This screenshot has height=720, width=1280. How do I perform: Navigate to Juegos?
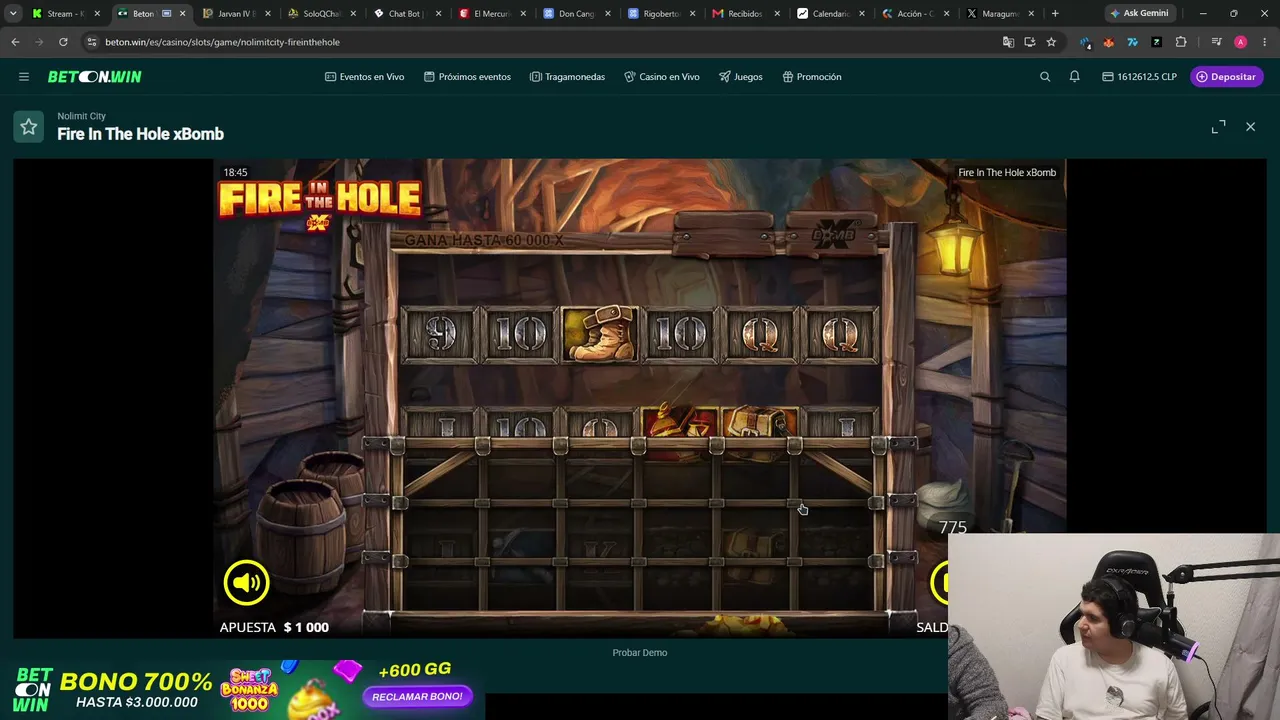coord(741,77)
